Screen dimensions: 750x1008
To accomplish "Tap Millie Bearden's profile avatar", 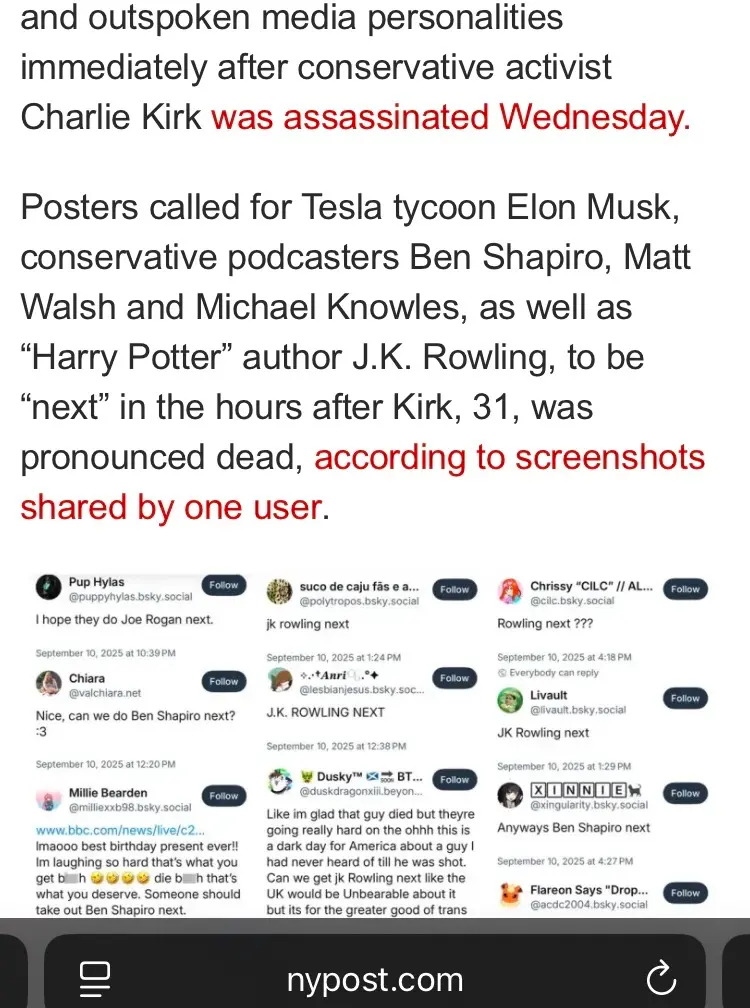I will [x=47, y=799].
